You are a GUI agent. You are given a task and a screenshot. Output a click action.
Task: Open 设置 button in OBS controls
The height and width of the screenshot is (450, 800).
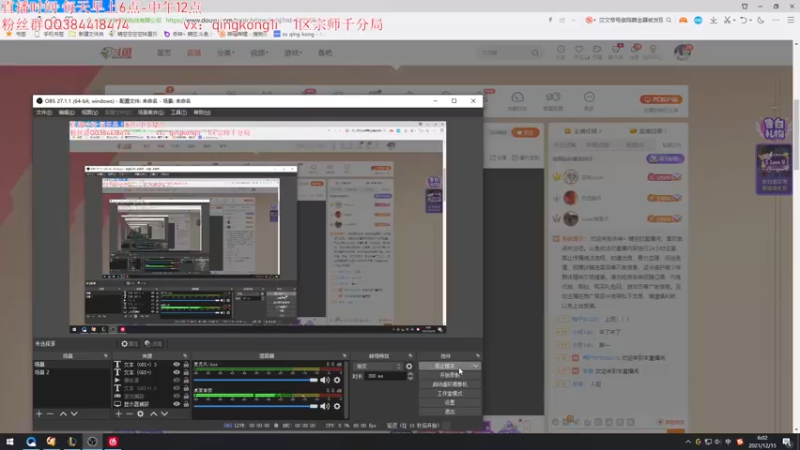(449, 403)
